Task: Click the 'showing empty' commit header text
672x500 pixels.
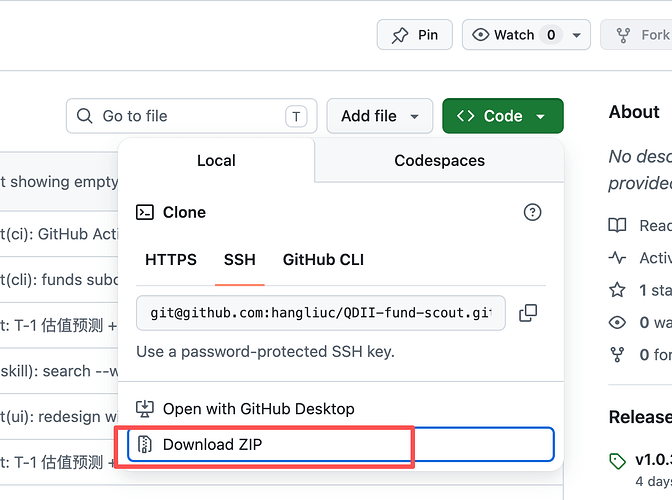Action: [x=64, y=182]
